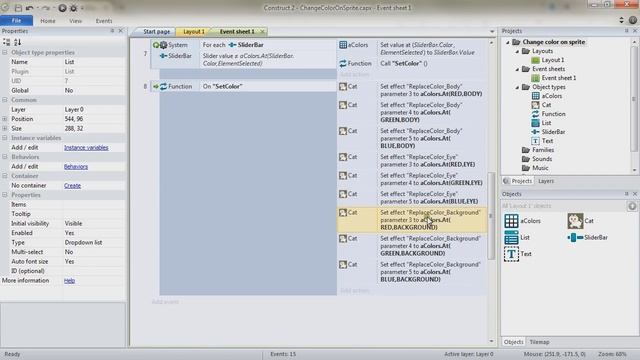
Task: Open the Layout 1 tab
Action: [194, 31]
